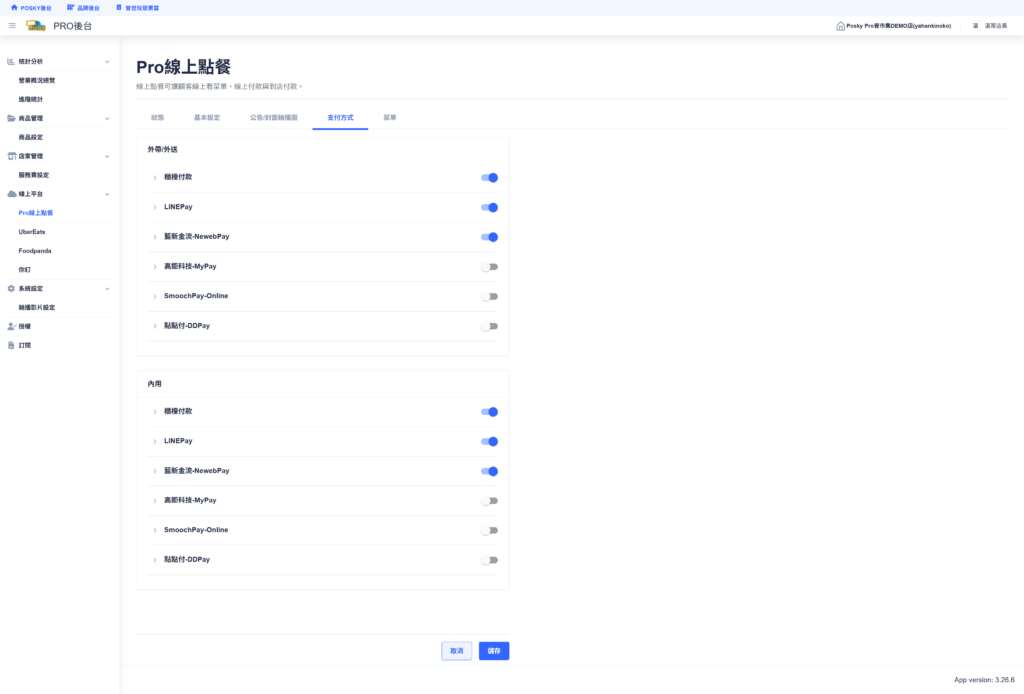
Task: Click the user-check icon beside 授權
Action: point(11,326)
